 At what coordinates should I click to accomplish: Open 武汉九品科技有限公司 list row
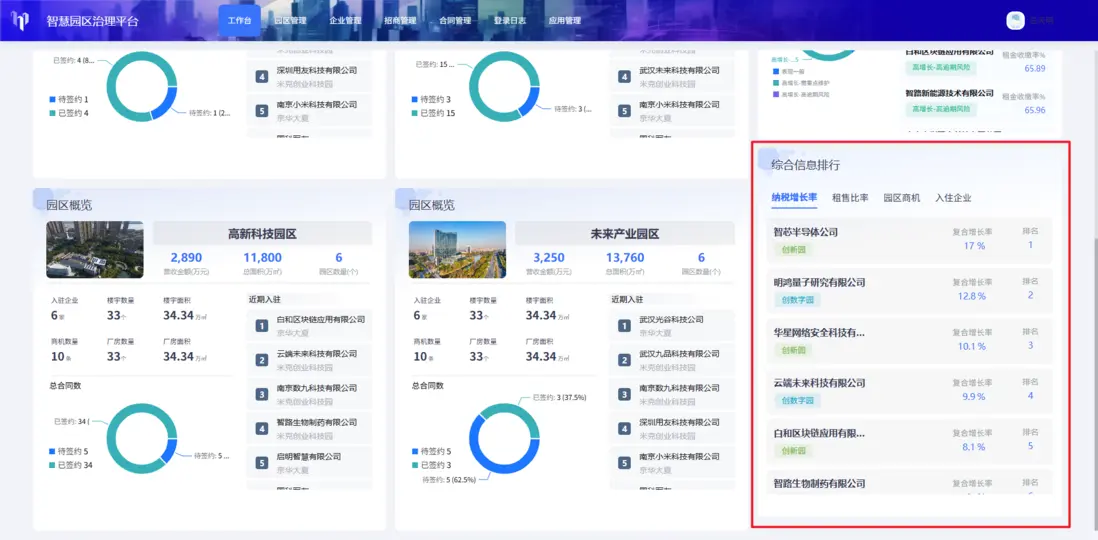click(672, 361)
